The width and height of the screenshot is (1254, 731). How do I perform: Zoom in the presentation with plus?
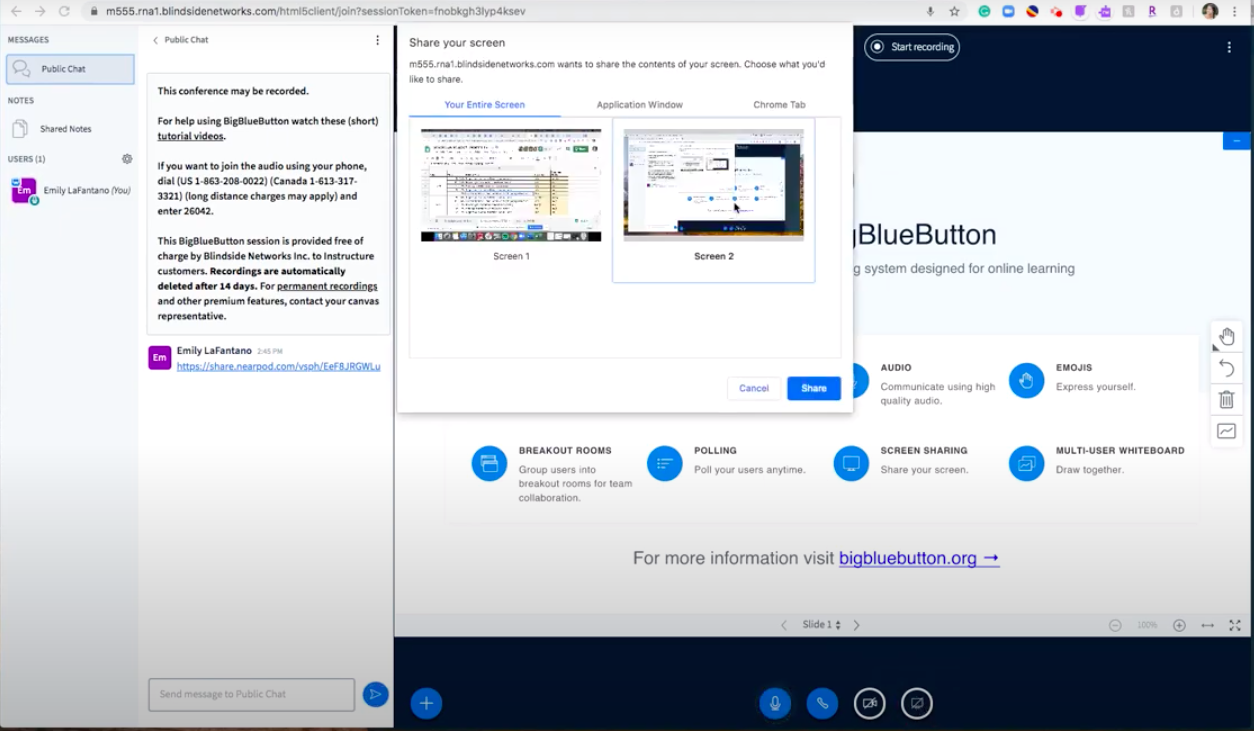coord(1179,625)
